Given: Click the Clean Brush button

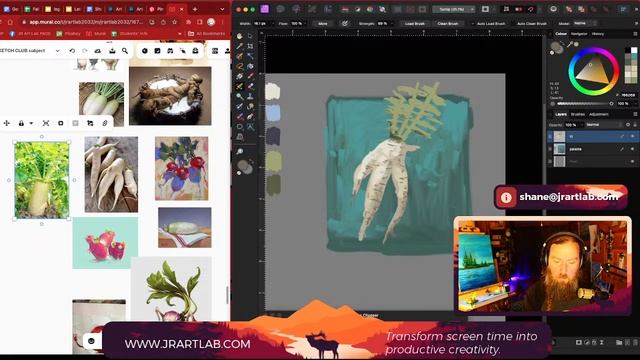Looking at the screenshot, I should [448, 24].
